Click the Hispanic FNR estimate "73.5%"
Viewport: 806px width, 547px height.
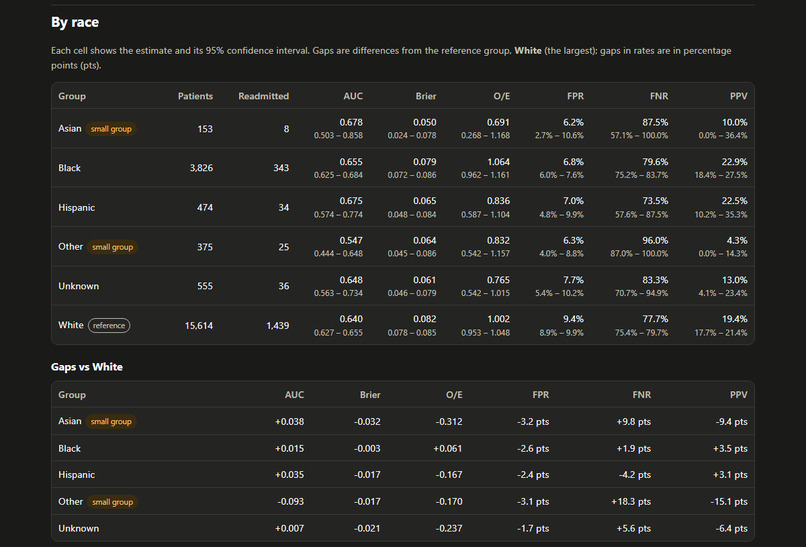[x=655, y=201]
